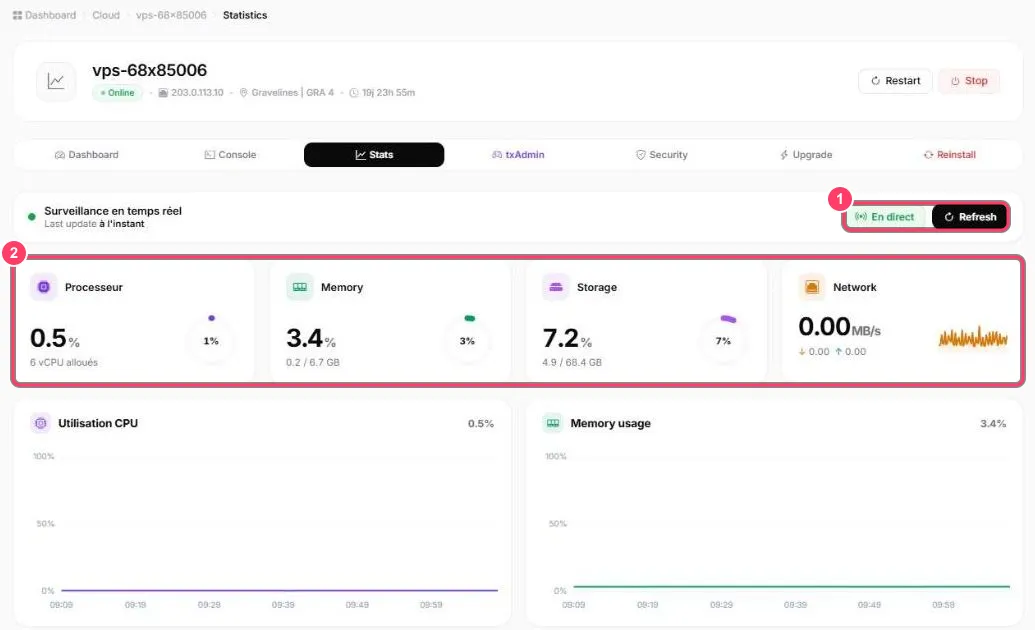The image size is (1035, 630).
Task: Click the Statistics breadcrumb text
Action: (245, 15)
